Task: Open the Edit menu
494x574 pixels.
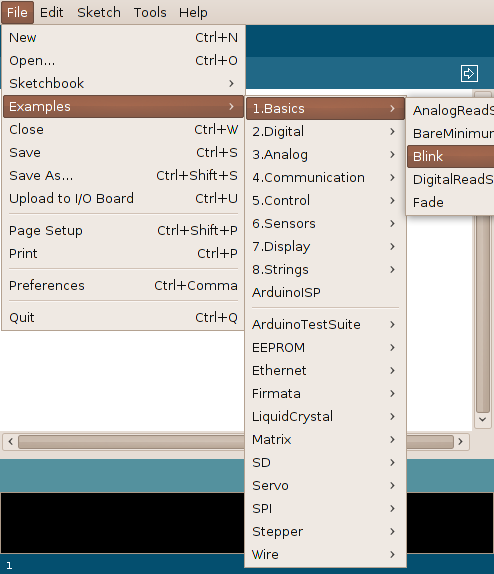Action: (x=51, y=12)
